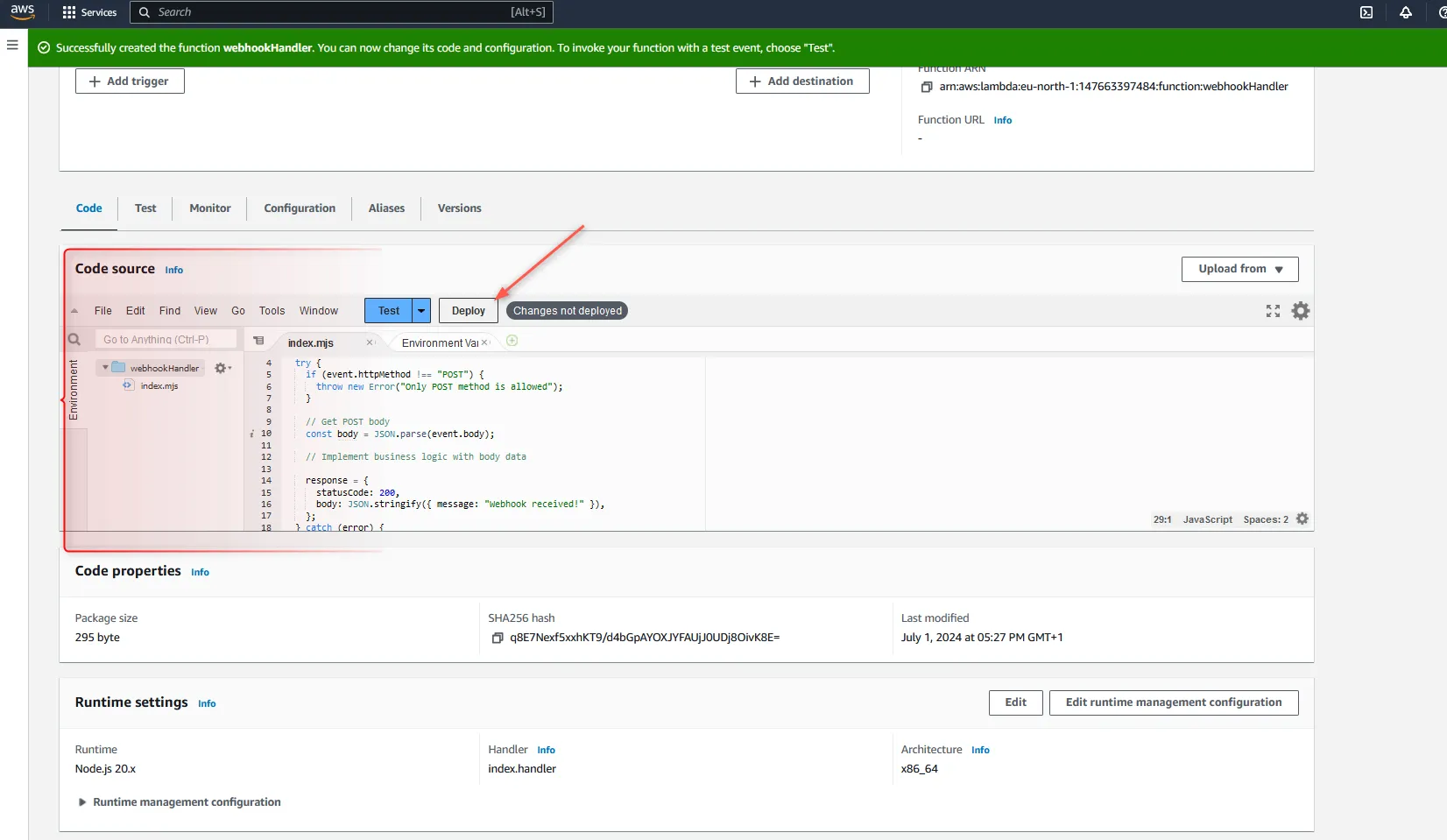This screenshot has height=840, width=1447.
Task: Switch to the Test tab
Action: 145,208
